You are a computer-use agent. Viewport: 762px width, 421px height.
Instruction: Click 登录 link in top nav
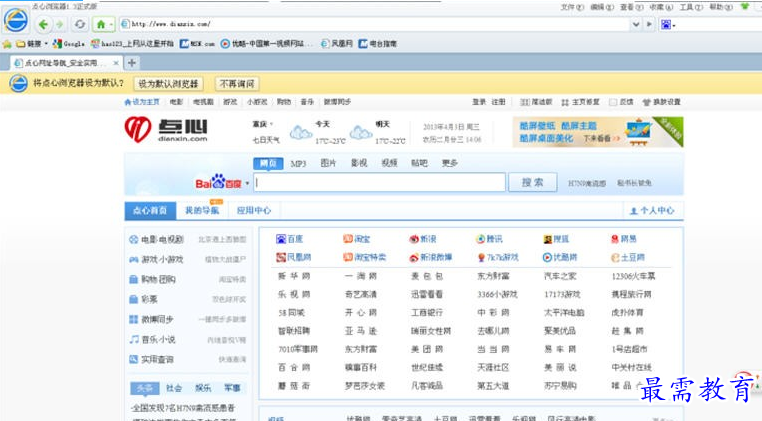pos(479,102)
